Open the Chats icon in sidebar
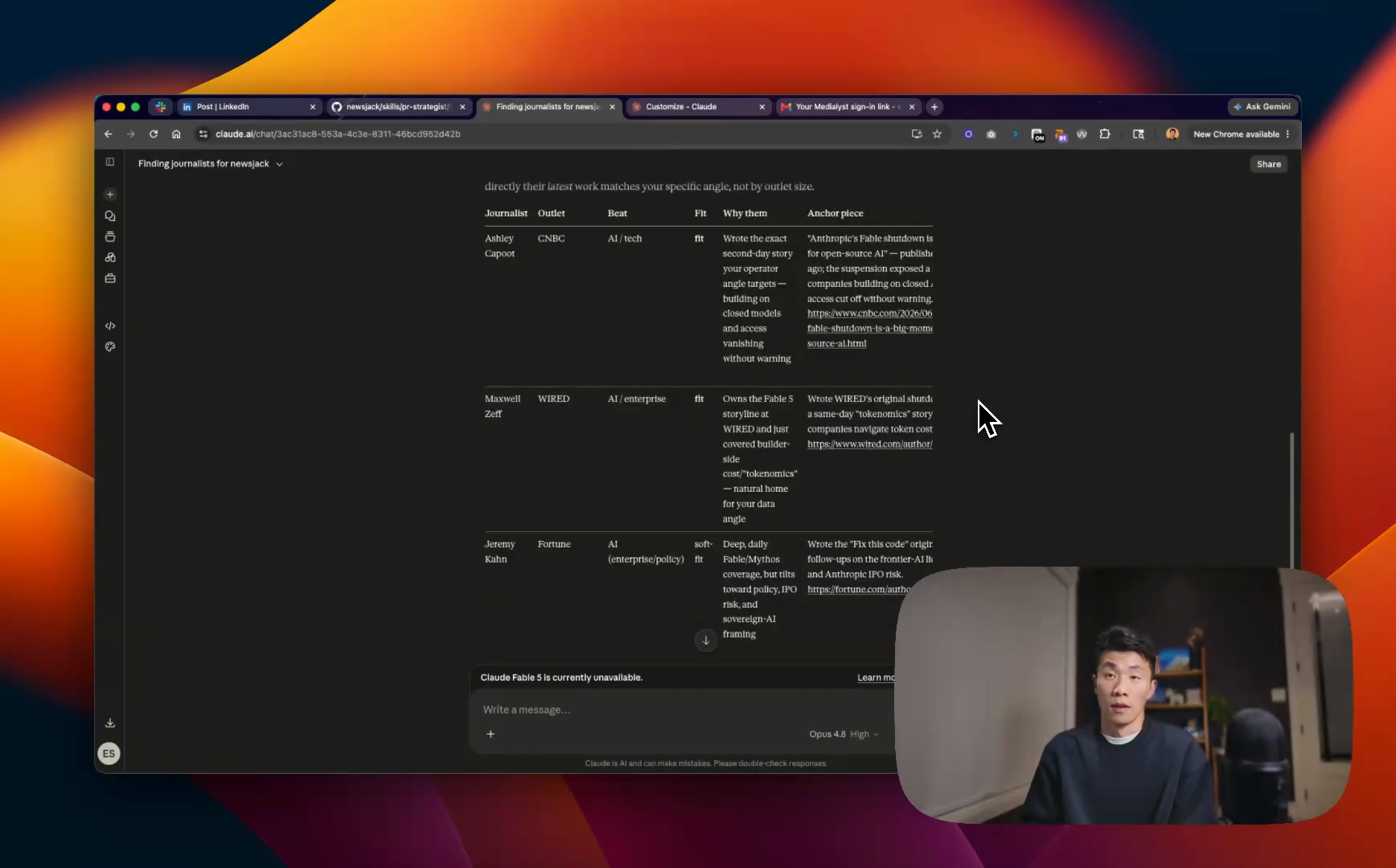Screen dimensions: 1396x868 (x=110, y=216)
